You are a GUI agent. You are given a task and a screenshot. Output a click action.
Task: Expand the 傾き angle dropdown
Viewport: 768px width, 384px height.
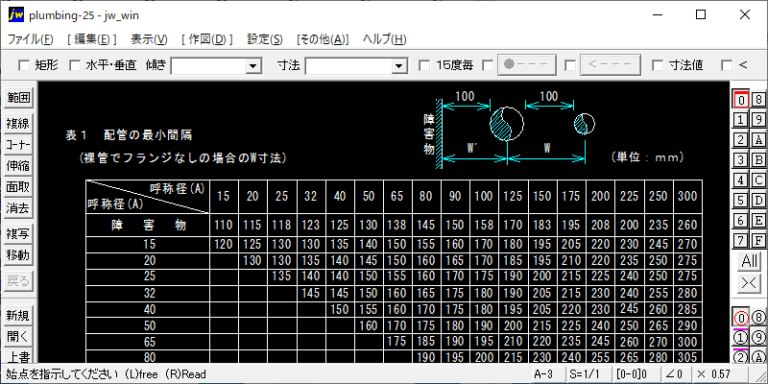253,65
